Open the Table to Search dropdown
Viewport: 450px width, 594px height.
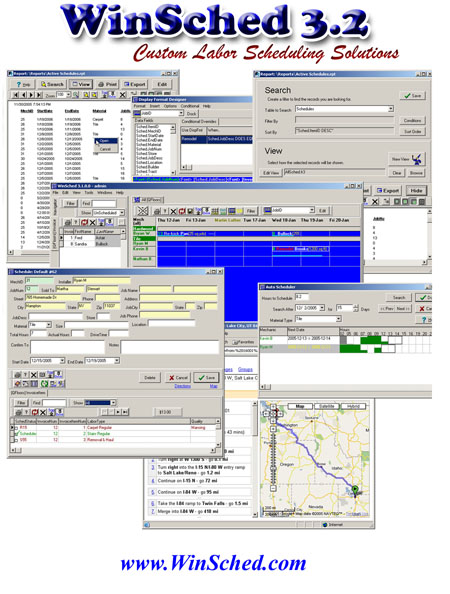point(391,109)
